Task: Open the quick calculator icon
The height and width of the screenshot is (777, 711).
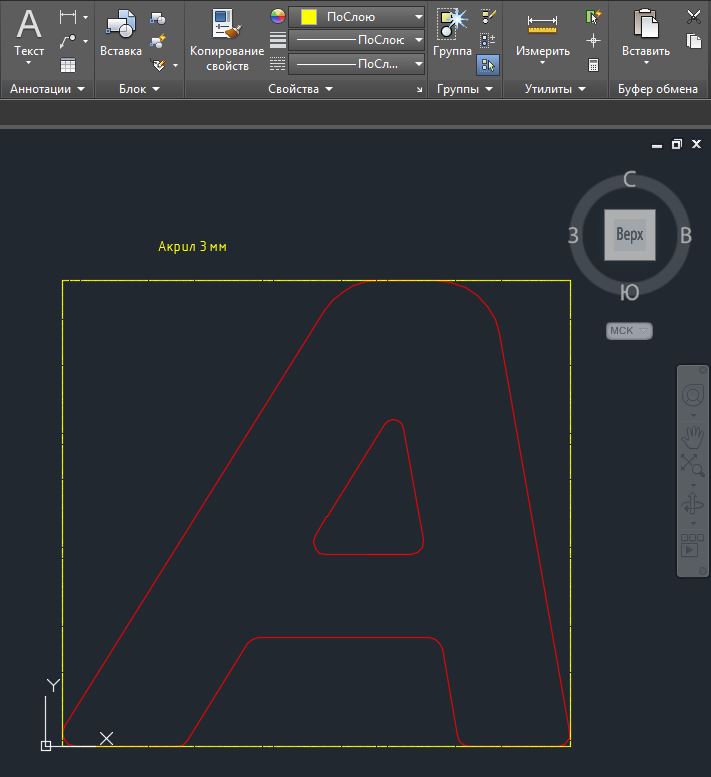Action: point(593,65)
